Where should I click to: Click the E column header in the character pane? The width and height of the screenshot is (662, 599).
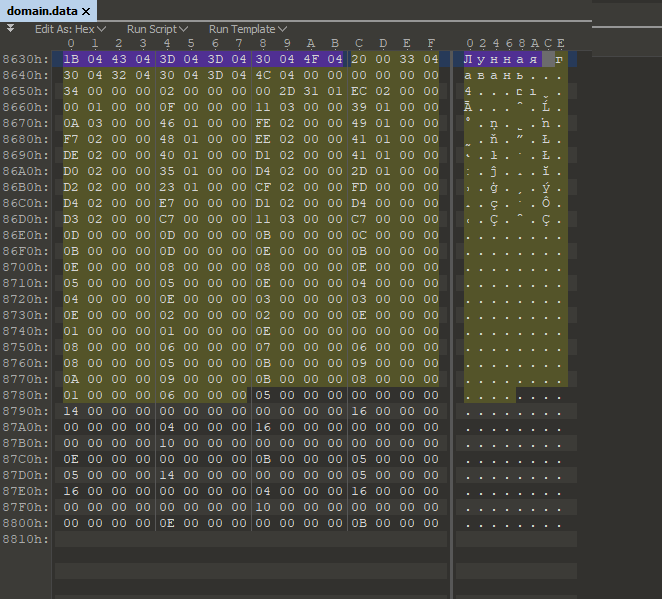[x=560, y=43]
